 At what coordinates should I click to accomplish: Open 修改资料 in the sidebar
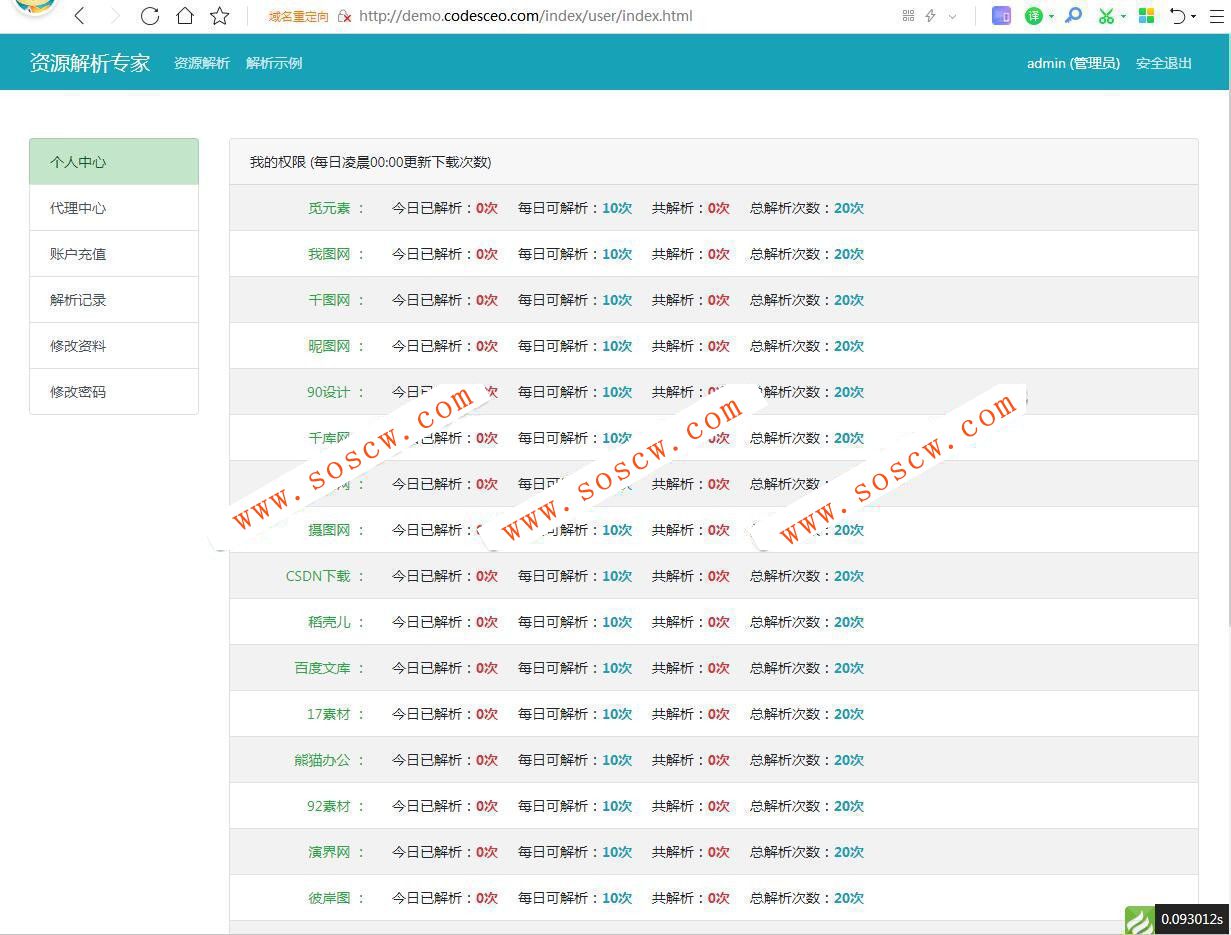tap(114, 346)
